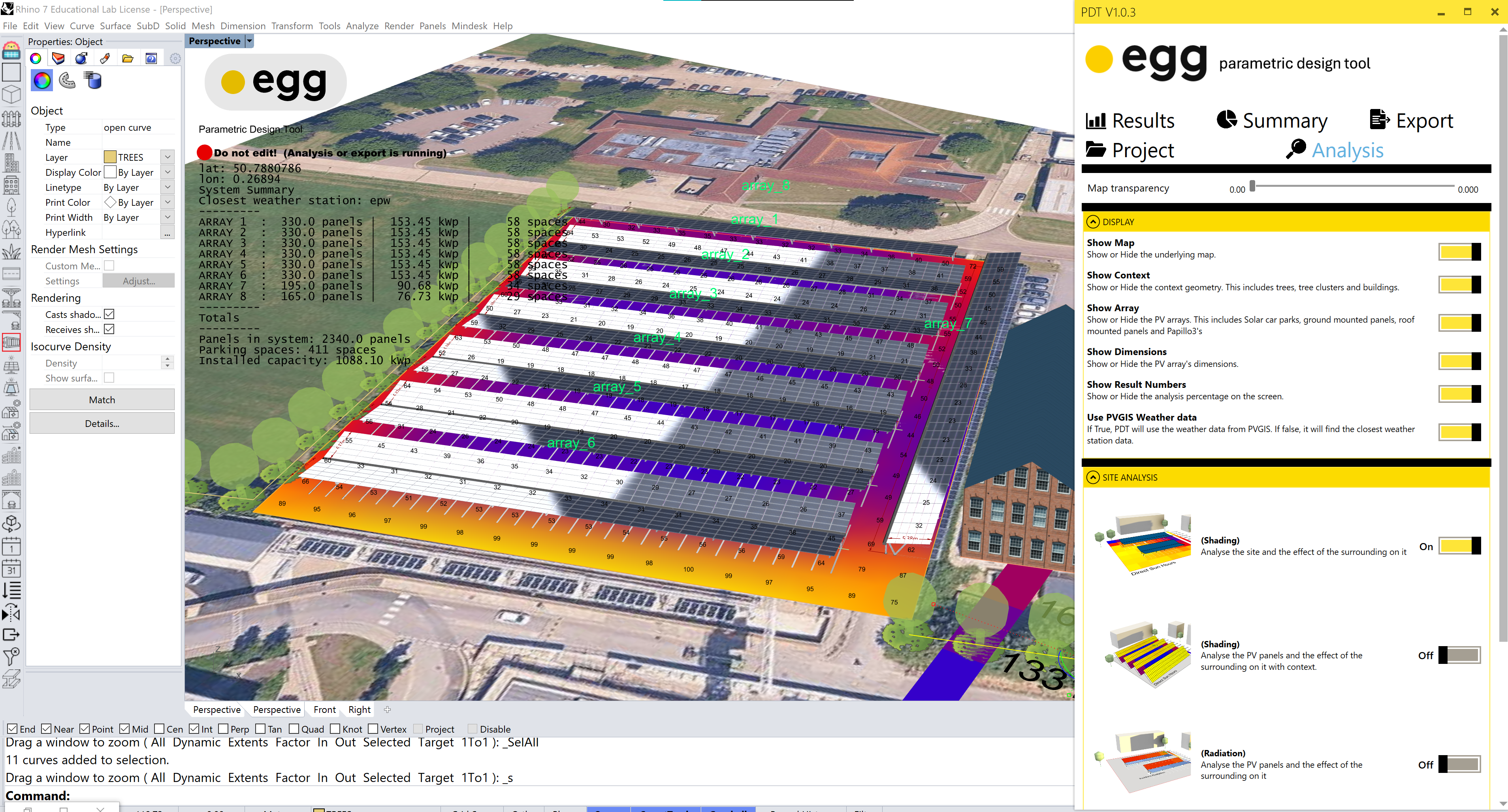This screenshot has height=812, width=1508.
Task: Open the Perspective viewport title dropdown arrow
Action: tap(249, 41)
